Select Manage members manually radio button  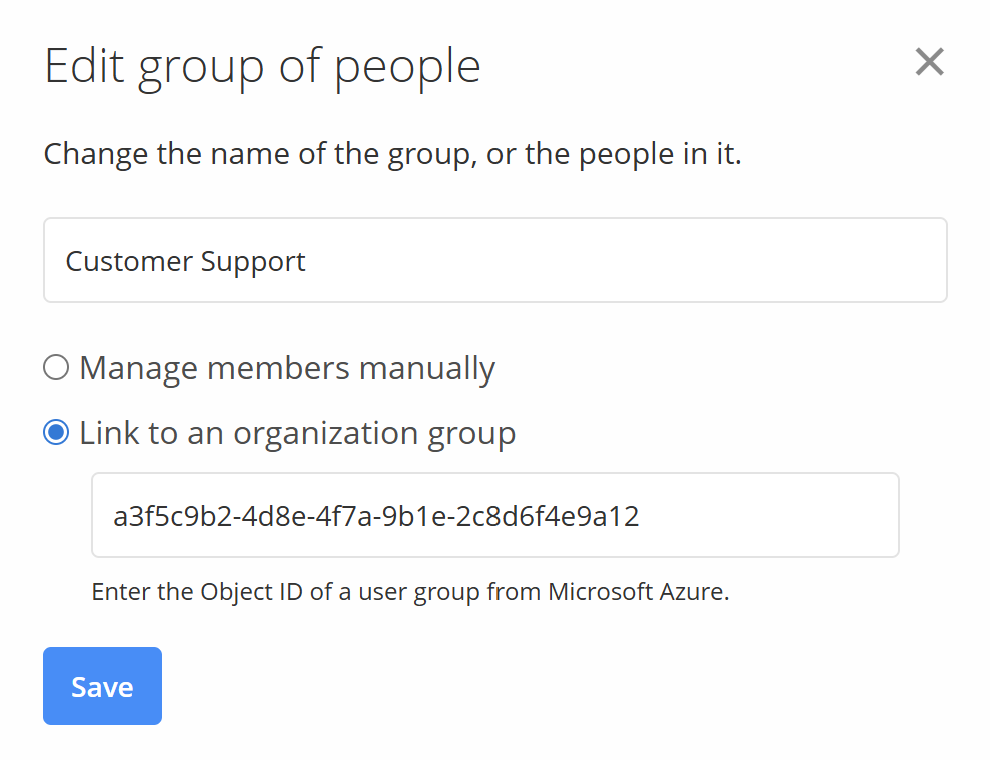tap(56, 368)
